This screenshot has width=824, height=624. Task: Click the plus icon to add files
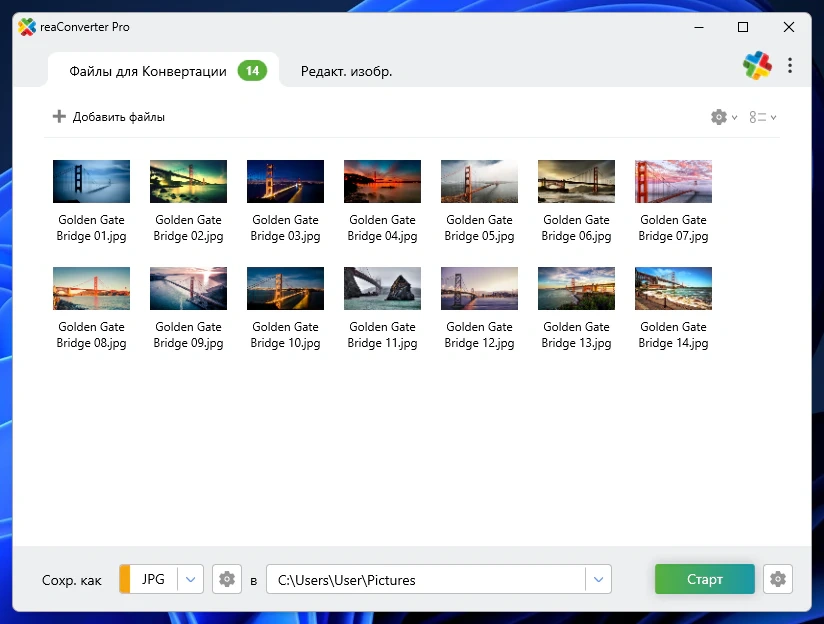[59, 117]
